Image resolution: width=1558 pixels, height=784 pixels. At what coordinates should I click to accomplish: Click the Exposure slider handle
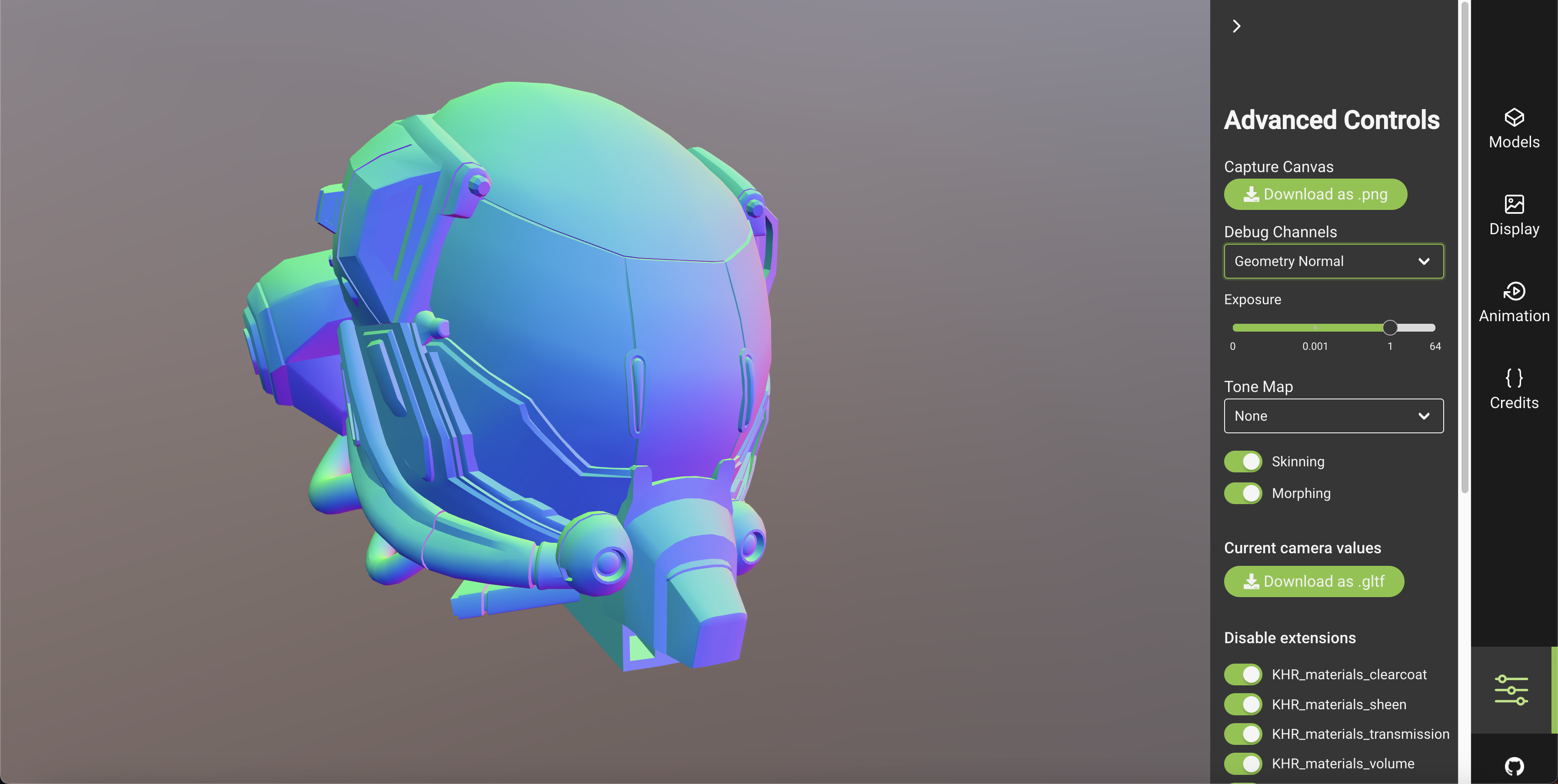[1390, 328]
